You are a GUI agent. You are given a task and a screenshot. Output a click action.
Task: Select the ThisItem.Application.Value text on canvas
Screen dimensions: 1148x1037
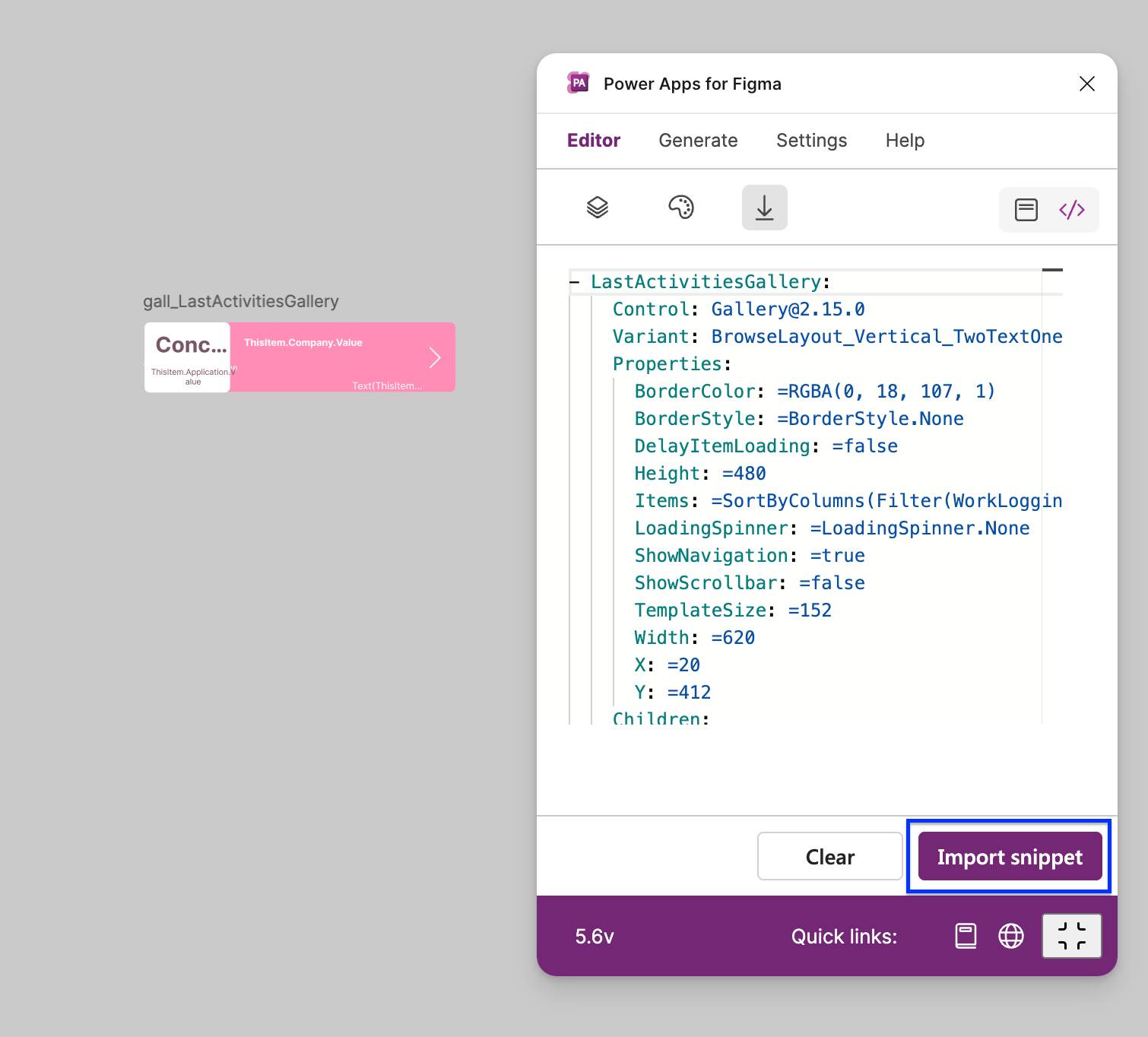(x=193, y=376)
